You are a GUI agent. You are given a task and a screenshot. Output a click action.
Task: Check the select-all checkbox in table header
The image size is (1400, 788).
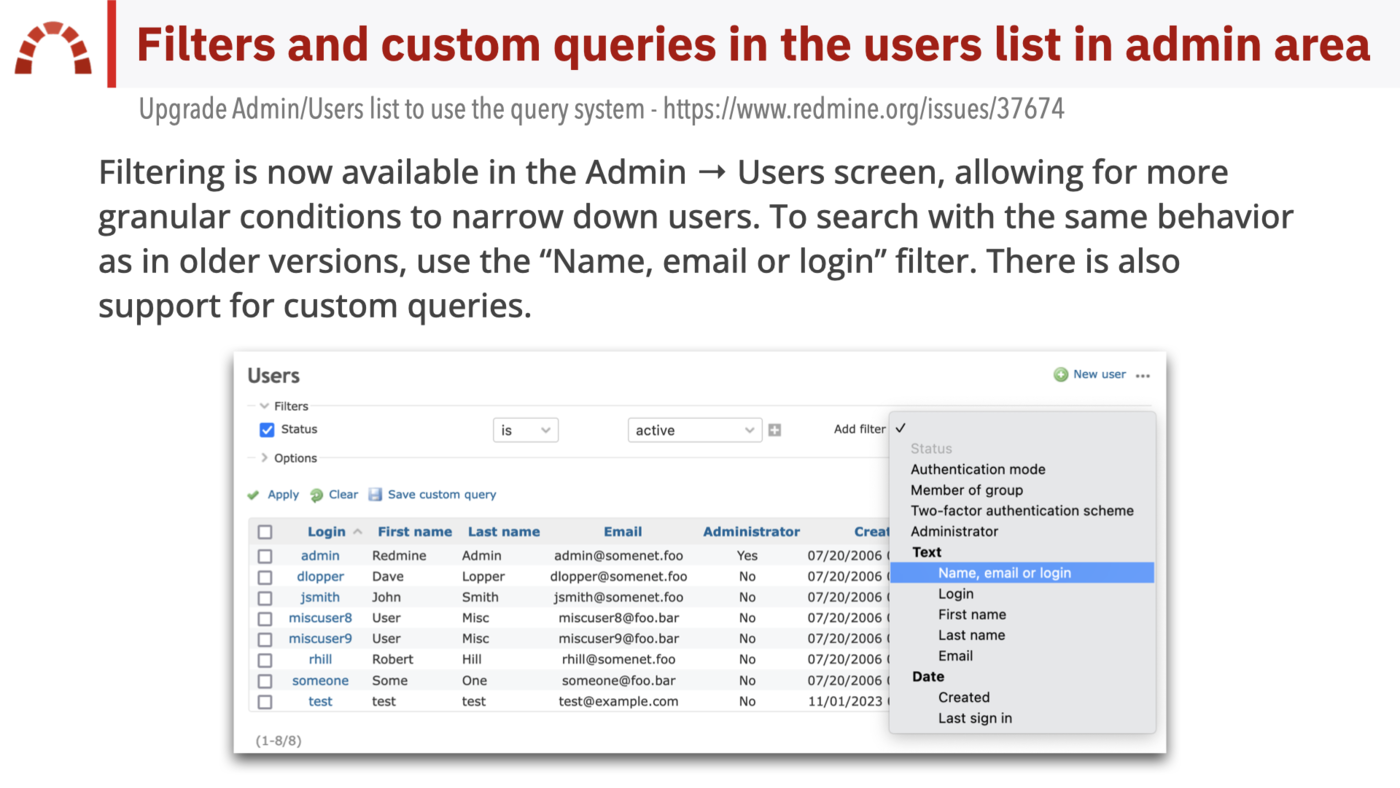(264, 531)
